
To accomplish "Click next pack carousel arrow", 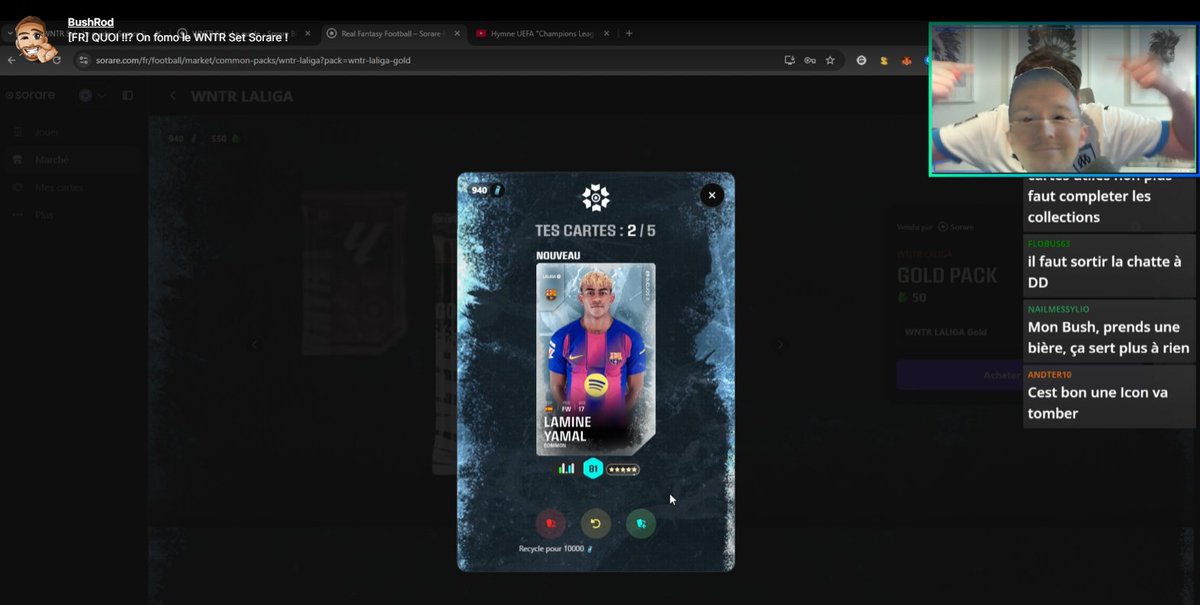I will (x=780, y=344).
